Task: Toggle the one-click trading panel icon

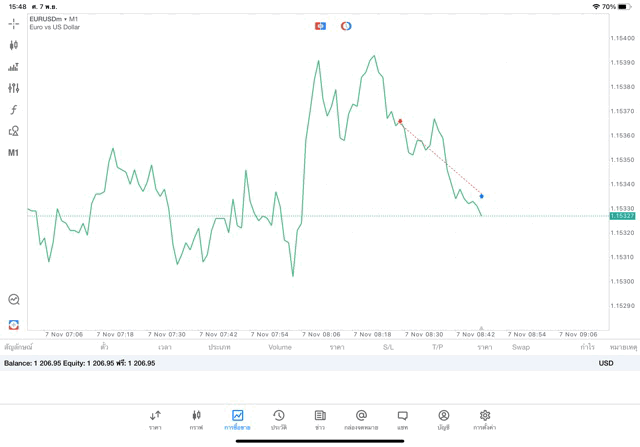Action: 14,325
